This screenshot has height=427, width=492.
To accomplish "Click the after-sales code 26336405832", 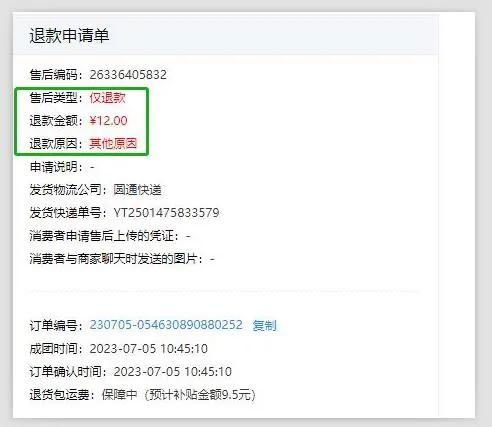I will (128, 74).
